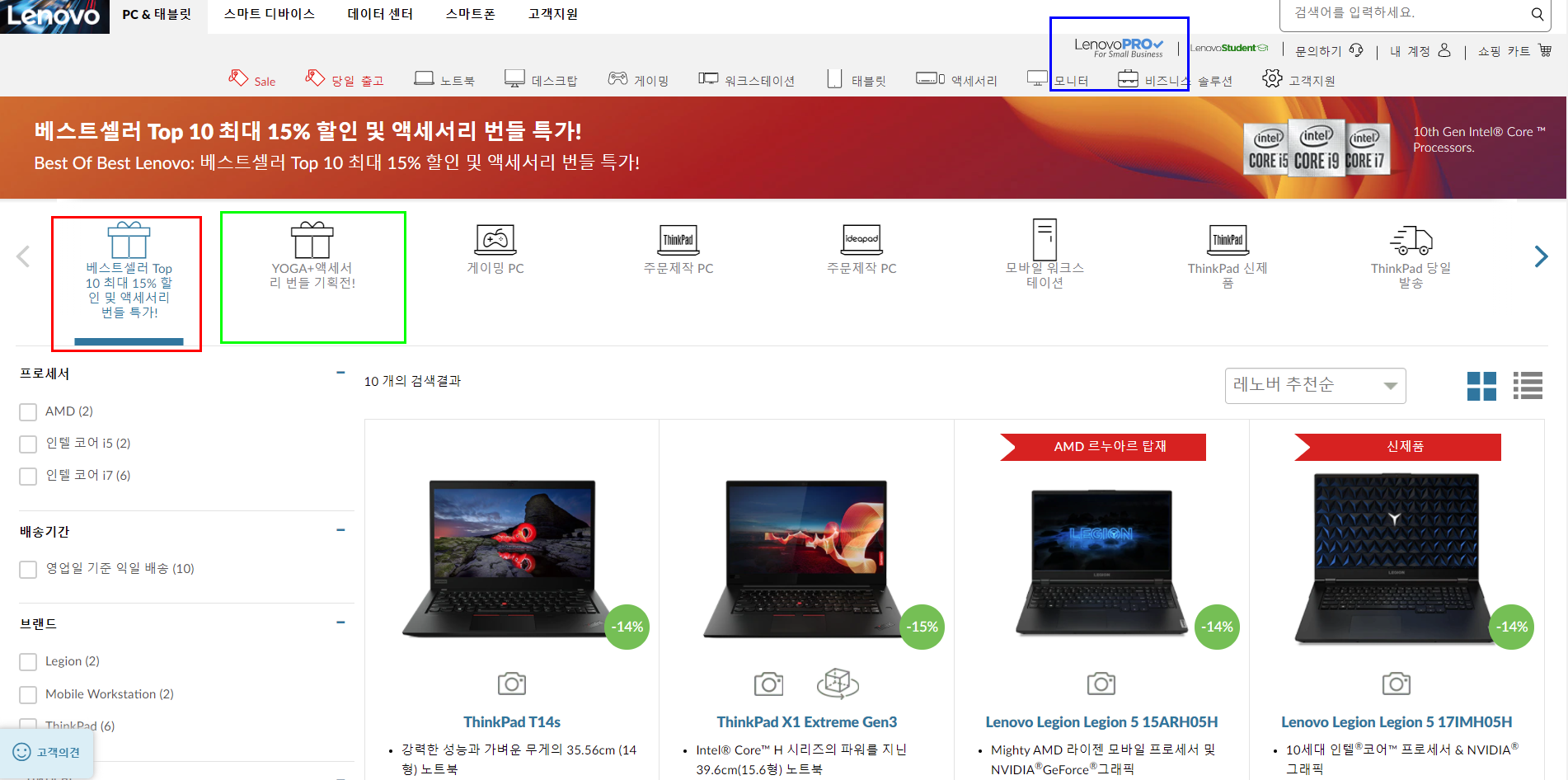Check the AMD (2) processor filter
The image size is (1568, 780).
(28, 411)
